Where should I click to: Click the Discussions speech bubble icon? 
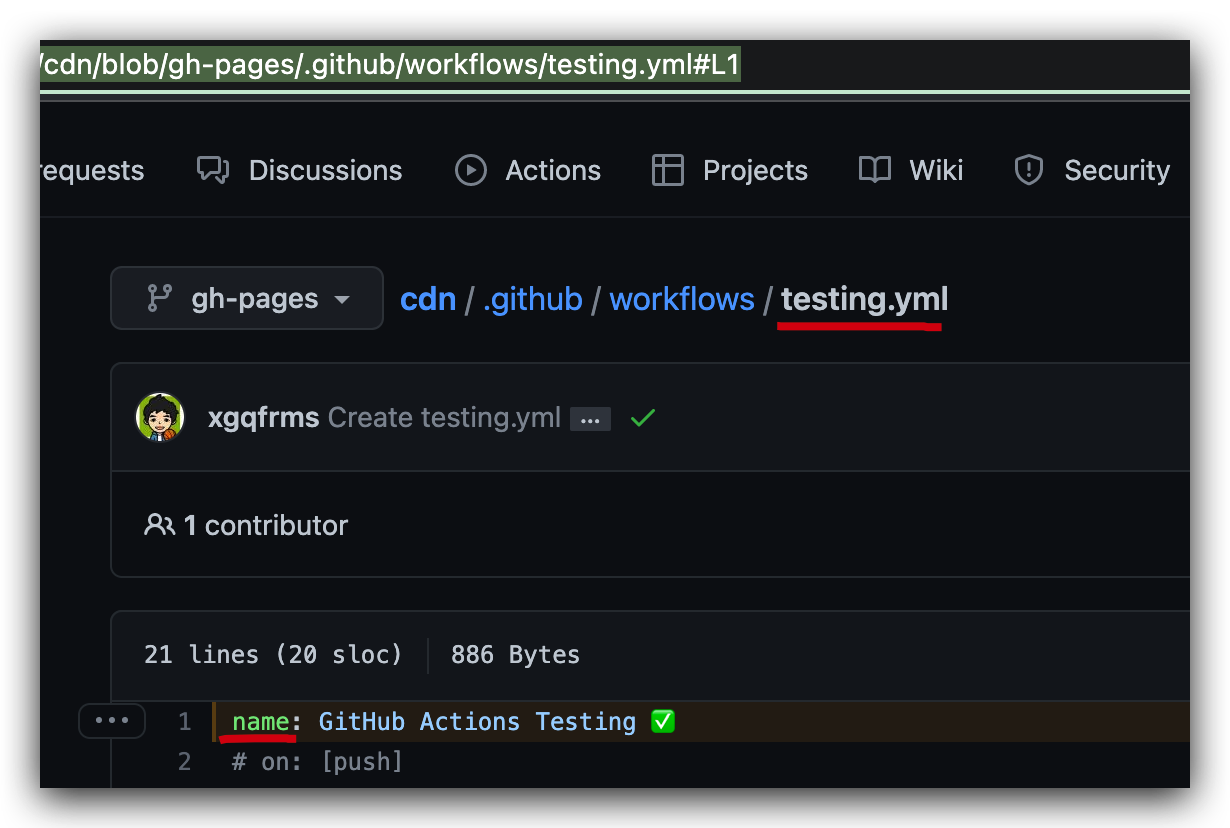click(x=213, y=170)
